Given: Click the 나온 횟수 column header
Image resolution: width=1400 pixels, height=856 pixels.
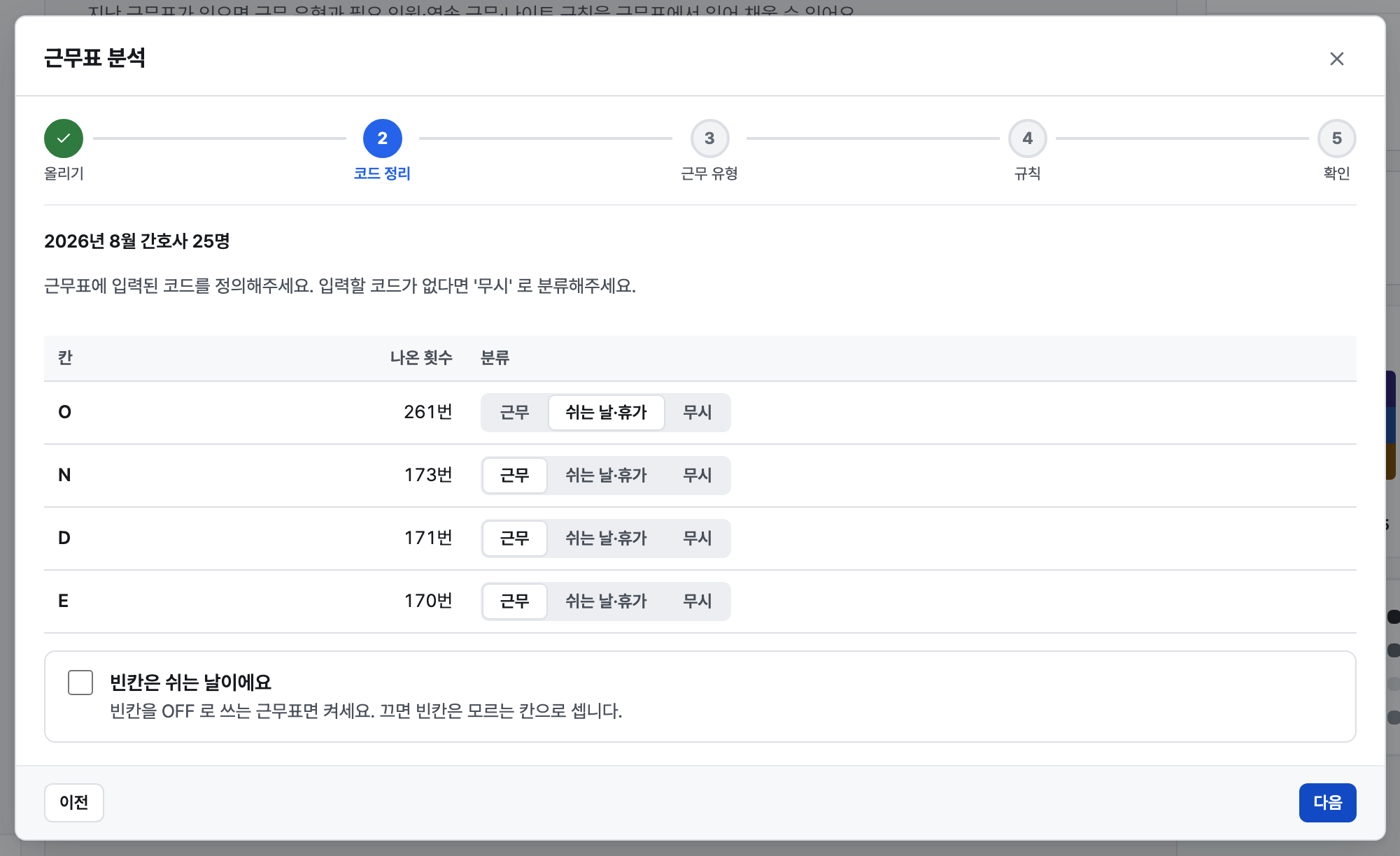Looking at the screenshot, I should click(x=421, y=358).
